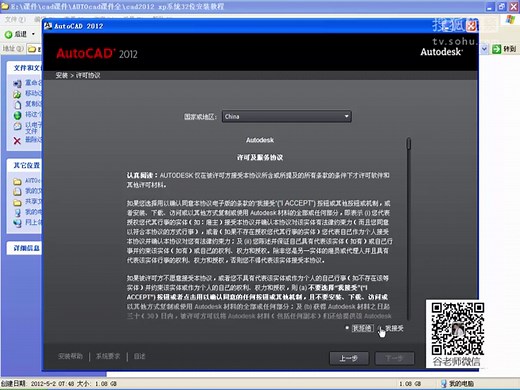Open the 安装帮助 installation help link
The image size is (520, 390).
pos(70,356)
